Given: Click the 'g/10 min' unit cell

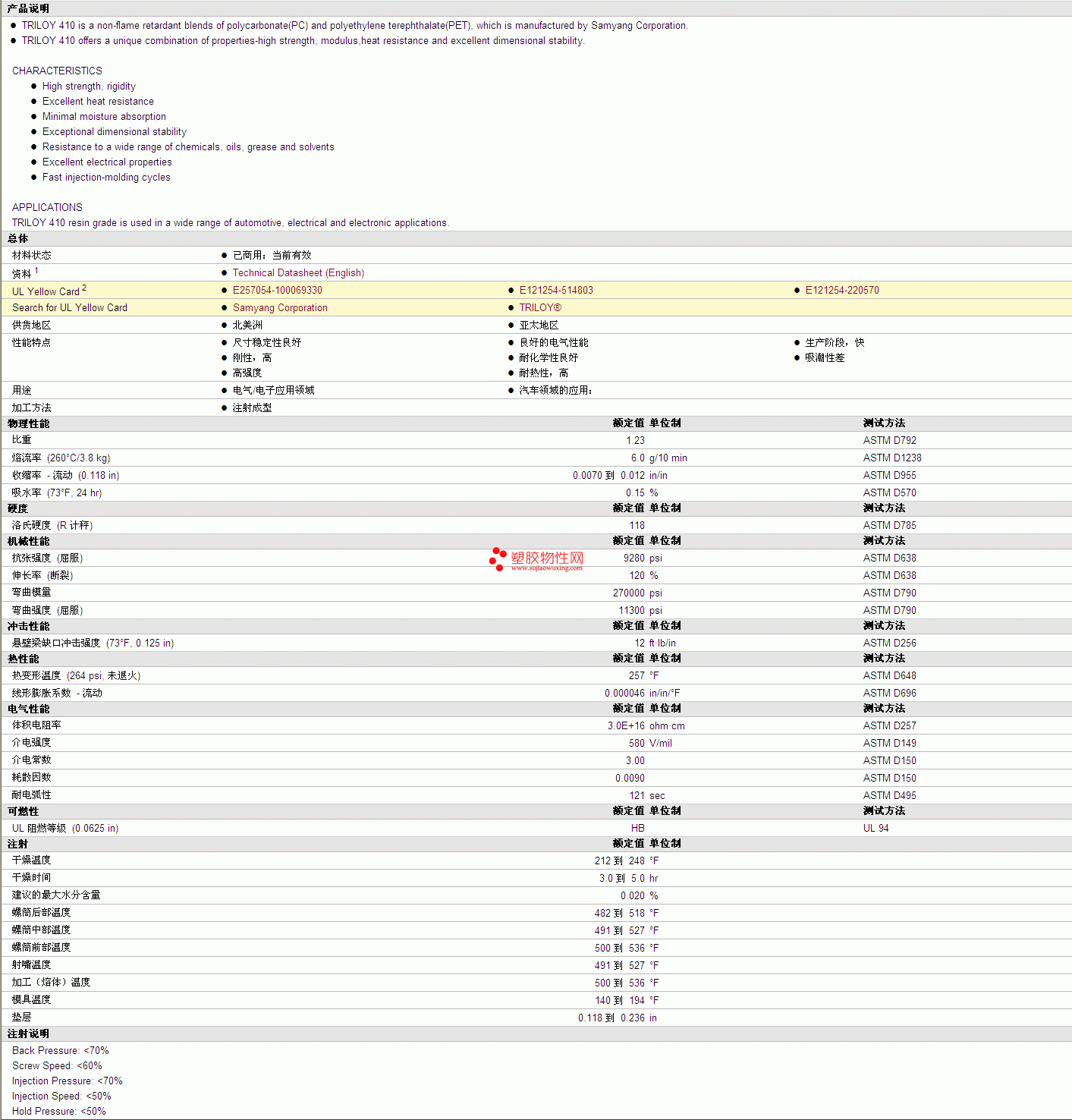Looking at the screenshot, I should point(668,458).
